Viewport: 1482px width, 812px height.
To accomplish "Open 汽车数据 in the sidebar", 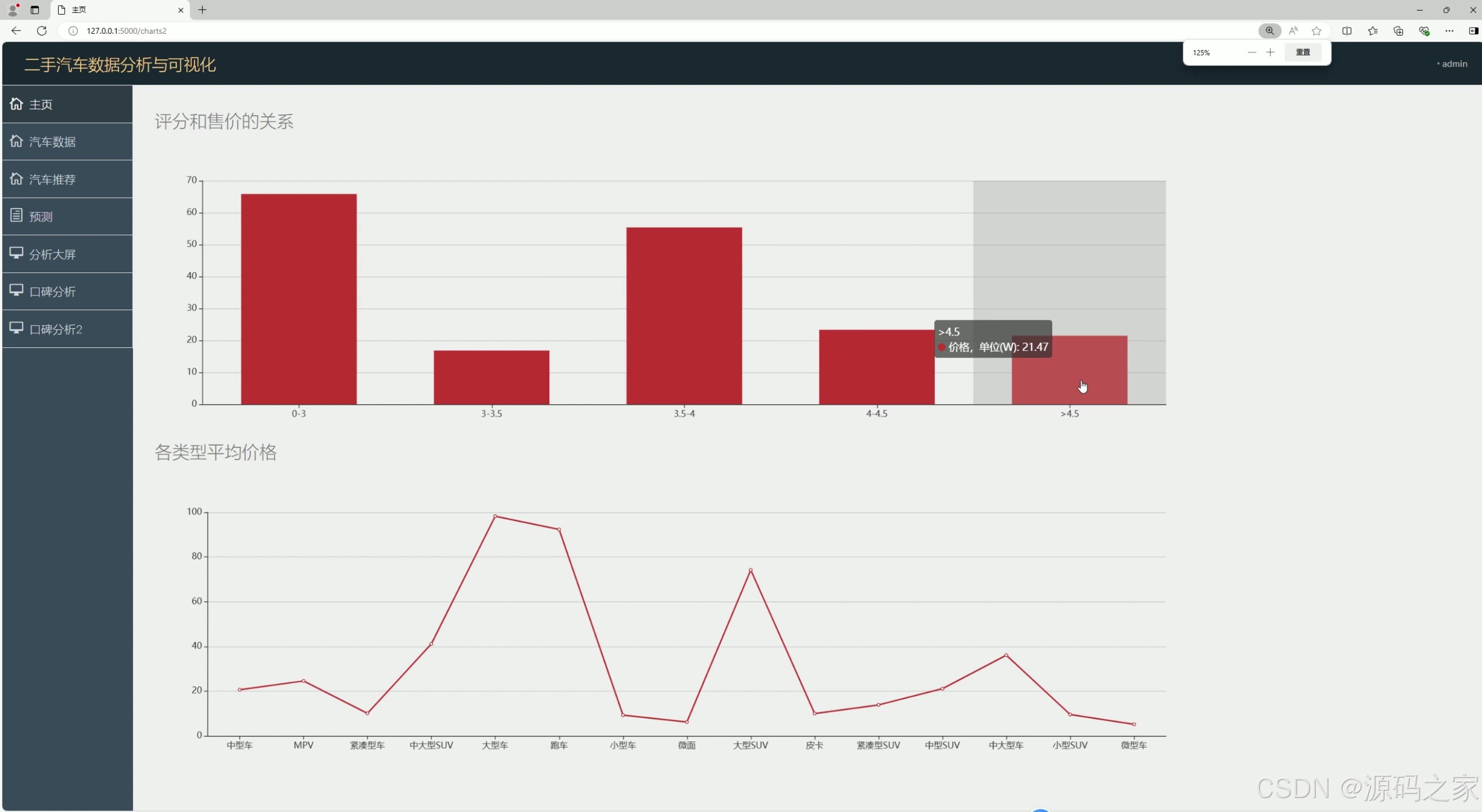I will tap(52, 142).
